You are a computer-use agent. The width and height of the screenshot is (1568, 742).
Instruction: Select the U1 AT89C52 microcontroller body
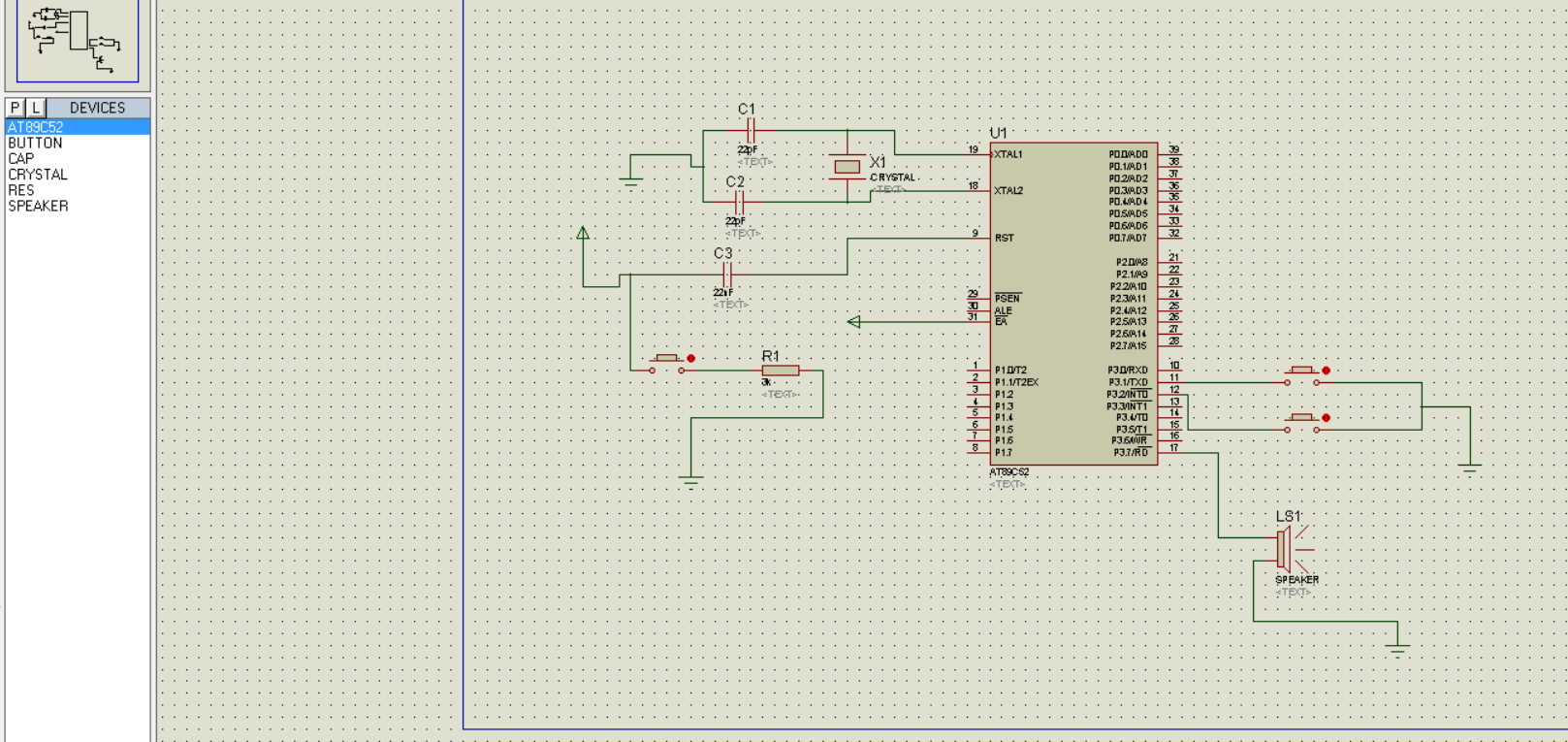pyautogui.click(x=1073, y=304)
